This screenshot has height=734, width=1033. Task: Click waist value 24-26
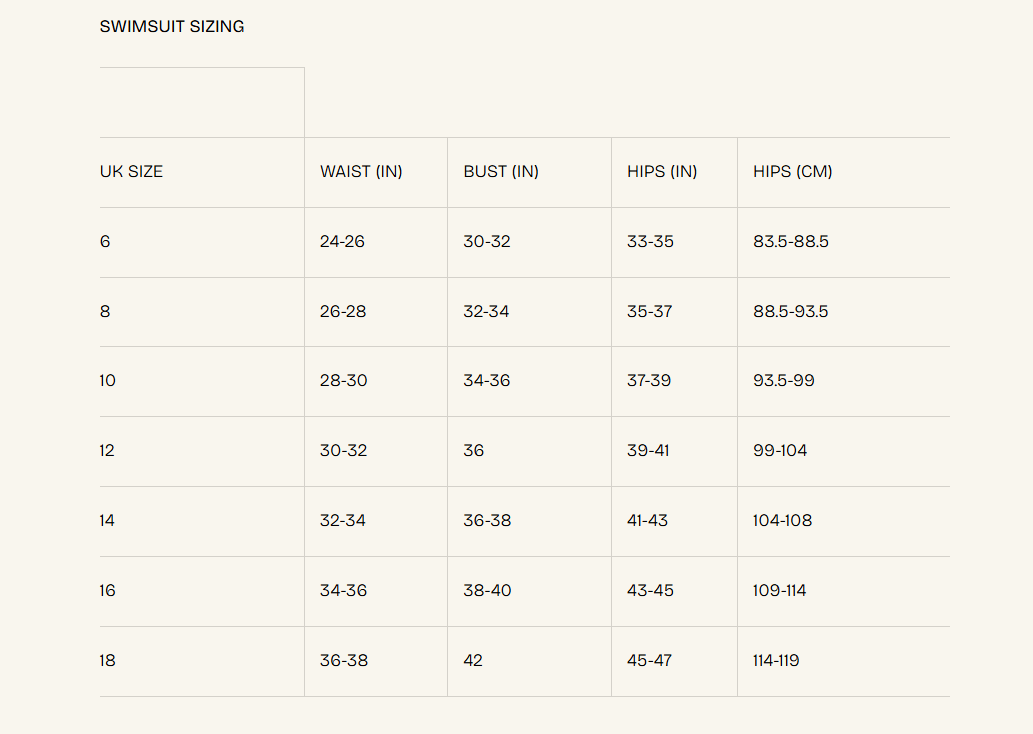342,241
